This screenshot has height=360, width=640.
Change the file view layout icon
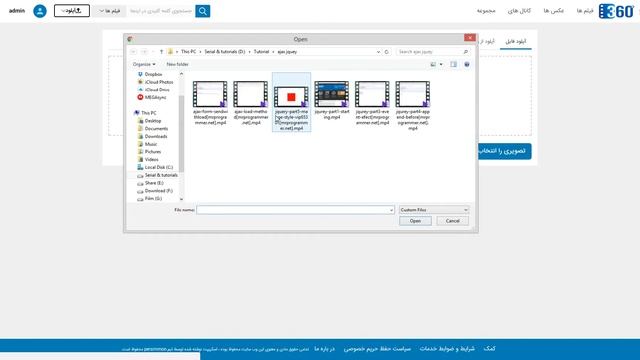click(x=433, y=64)
